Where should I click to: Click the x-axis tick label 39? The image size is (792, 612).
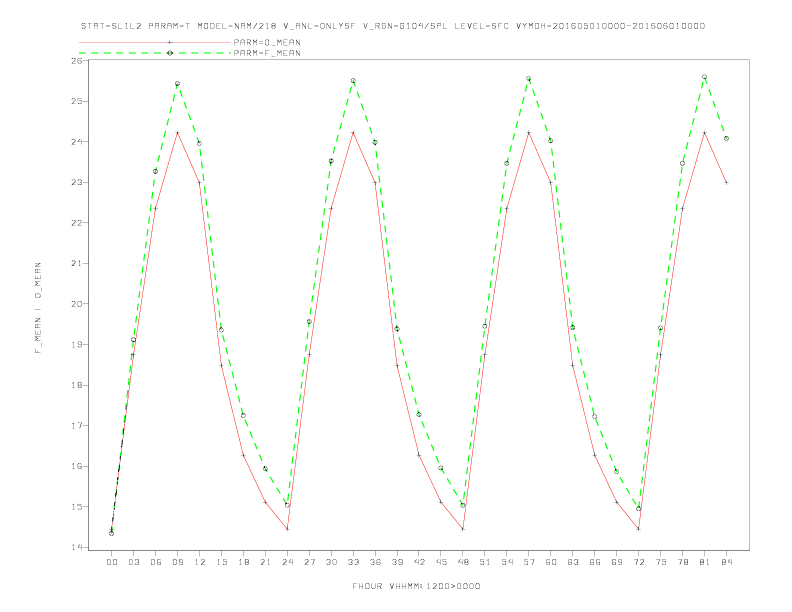(397, 562)
